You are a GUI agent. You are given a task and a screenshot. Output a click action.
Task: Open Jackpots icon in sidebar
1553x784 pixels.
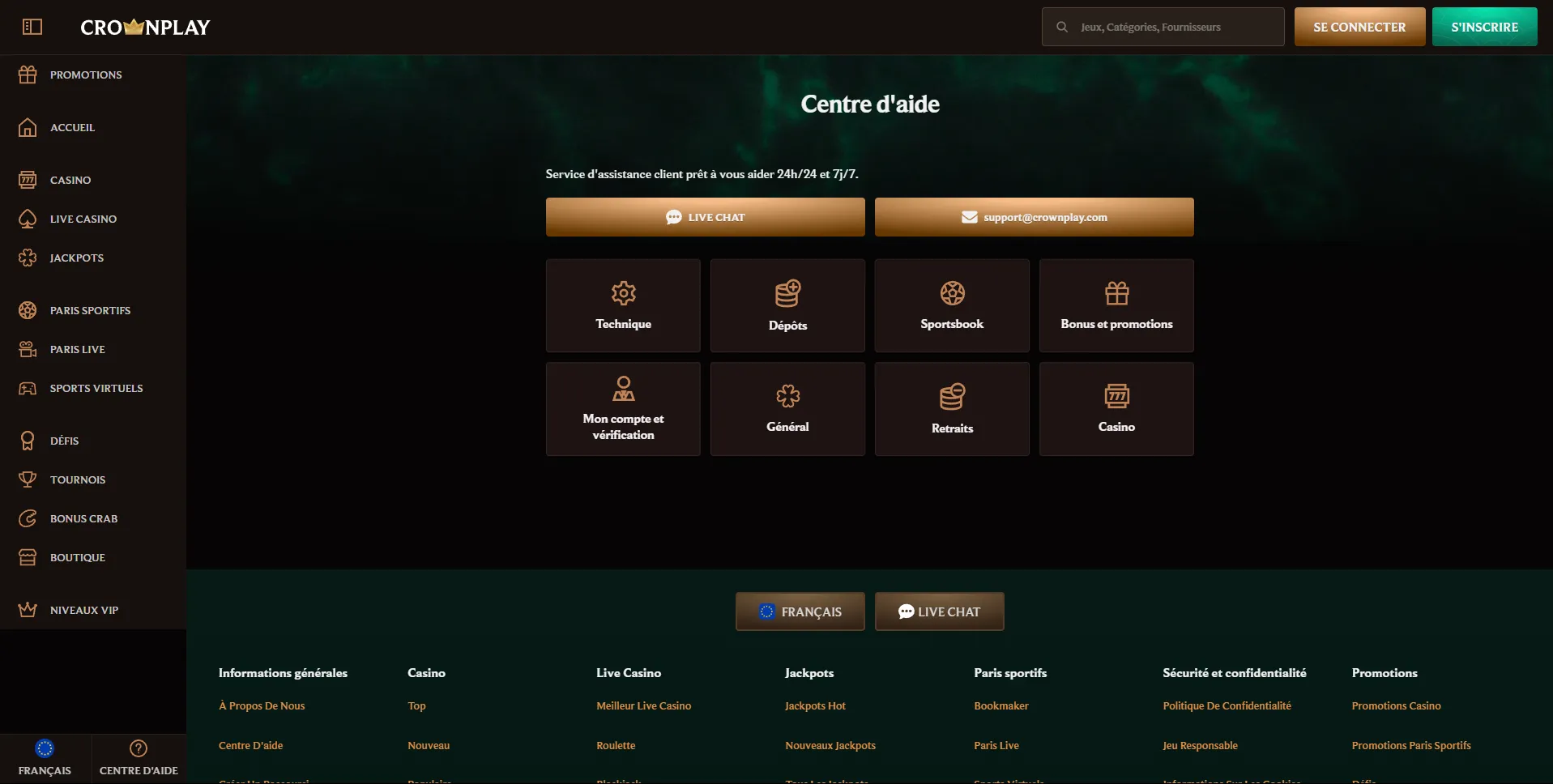[x=28, y=258]
